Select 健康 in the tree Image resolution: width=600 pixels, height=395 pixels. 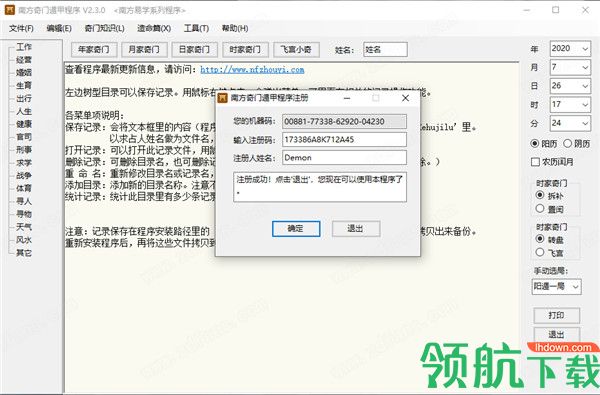tap(24, 124)
